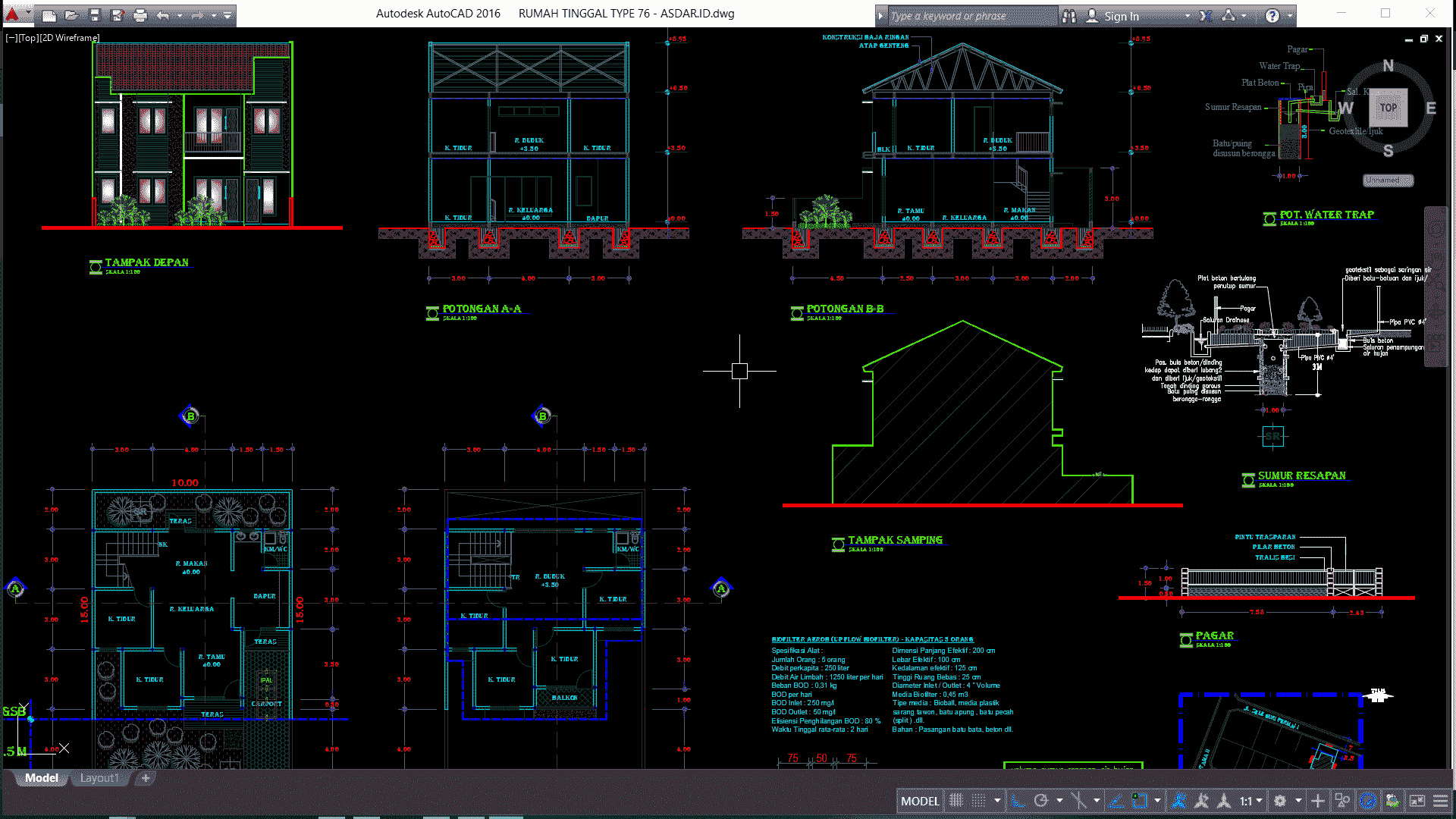
Task: Click the N compass direction on ViewCube
Action: coord(1388,65)
